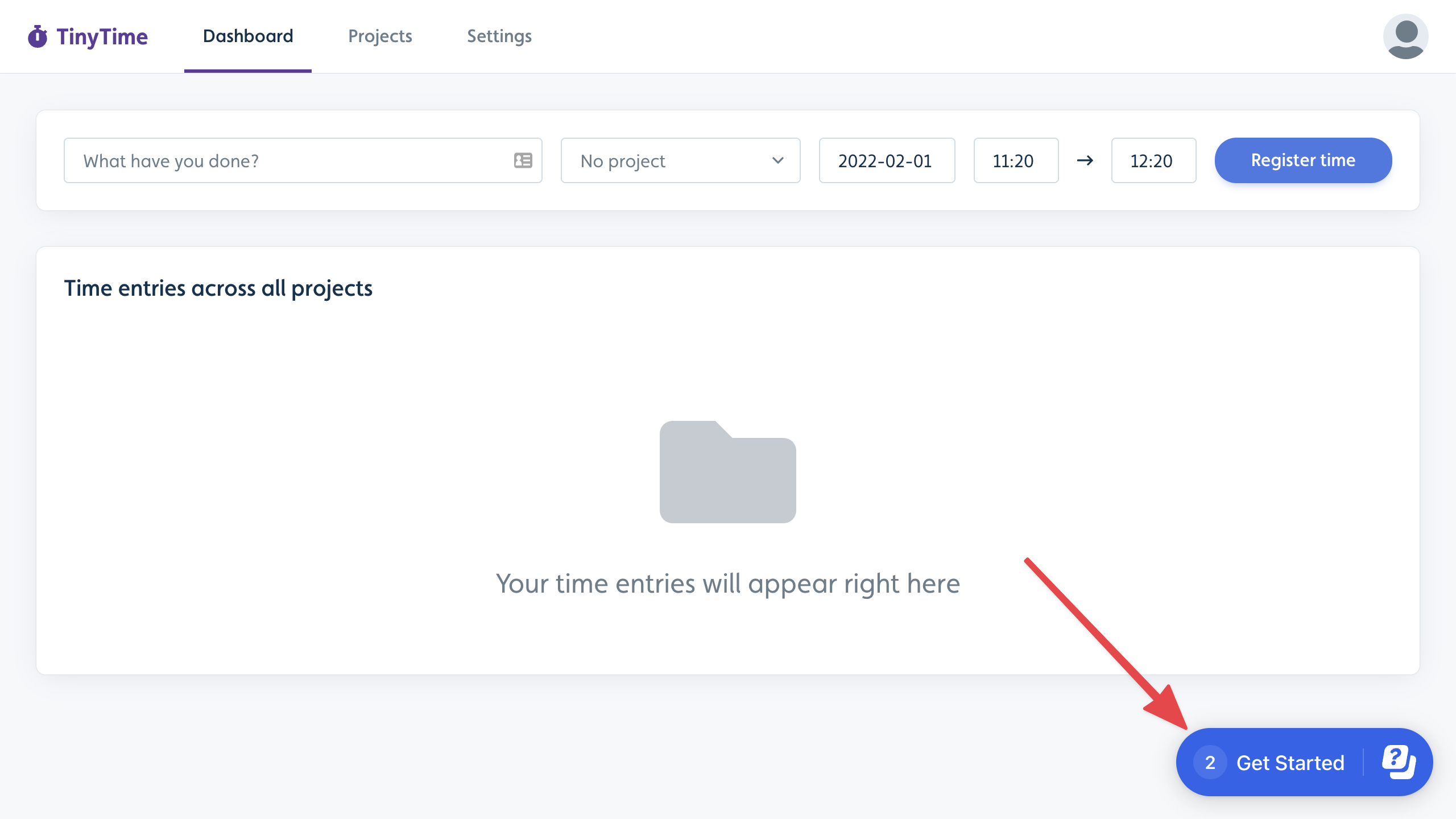Click the spreadsheet/table icon in task field
Screen dimensions: 1456x819
point(522,159)
